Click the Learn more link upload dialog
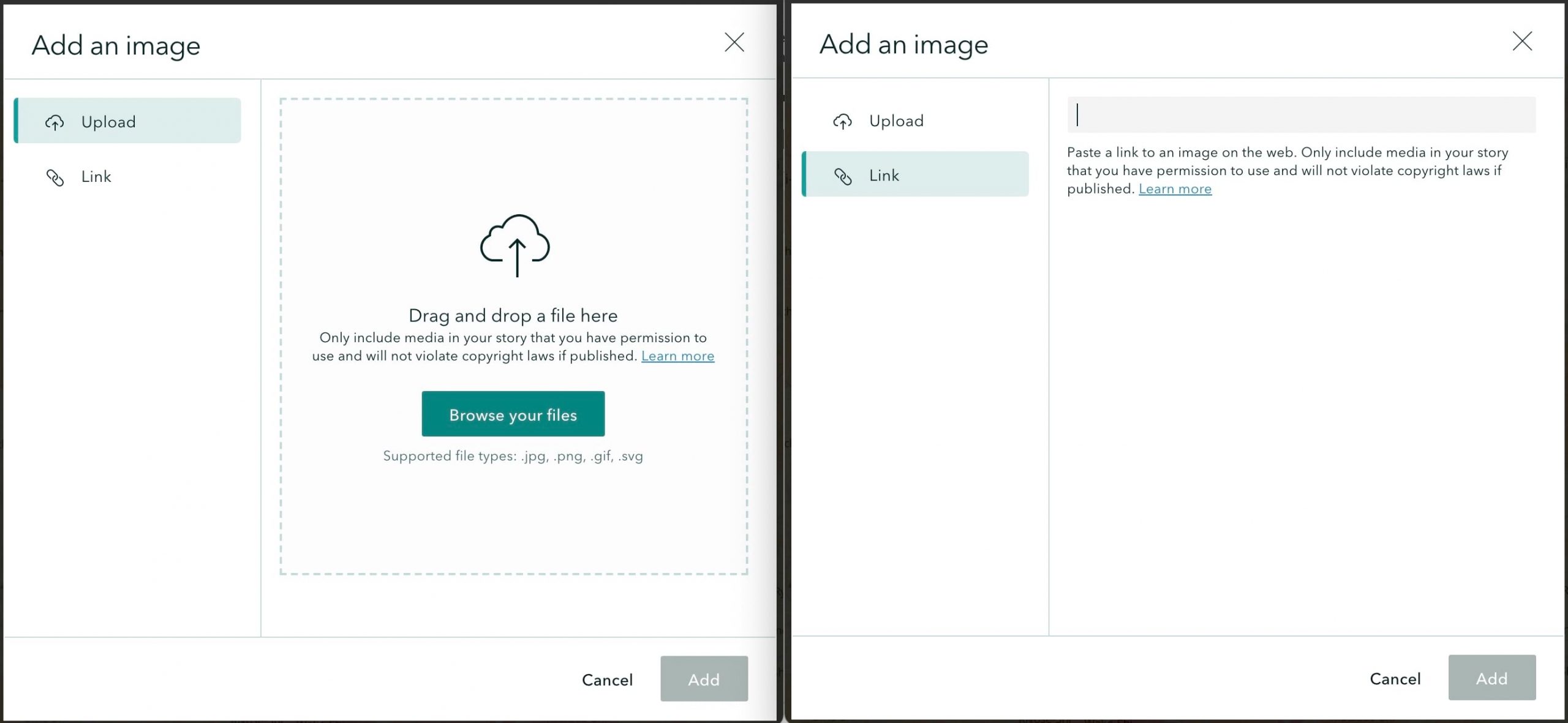 [x=677, y=356]
